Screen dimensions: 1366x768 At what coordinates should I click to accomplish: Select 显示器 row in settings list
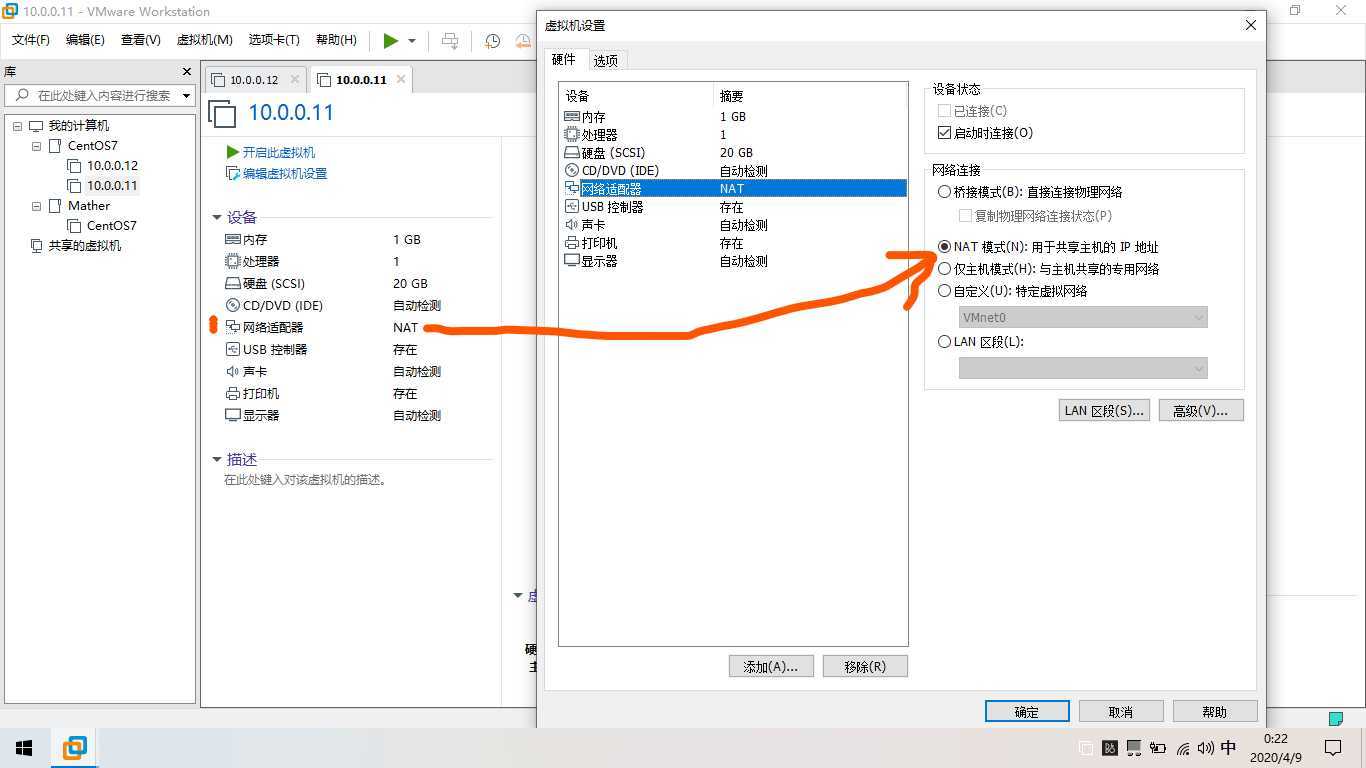[733, 261]
